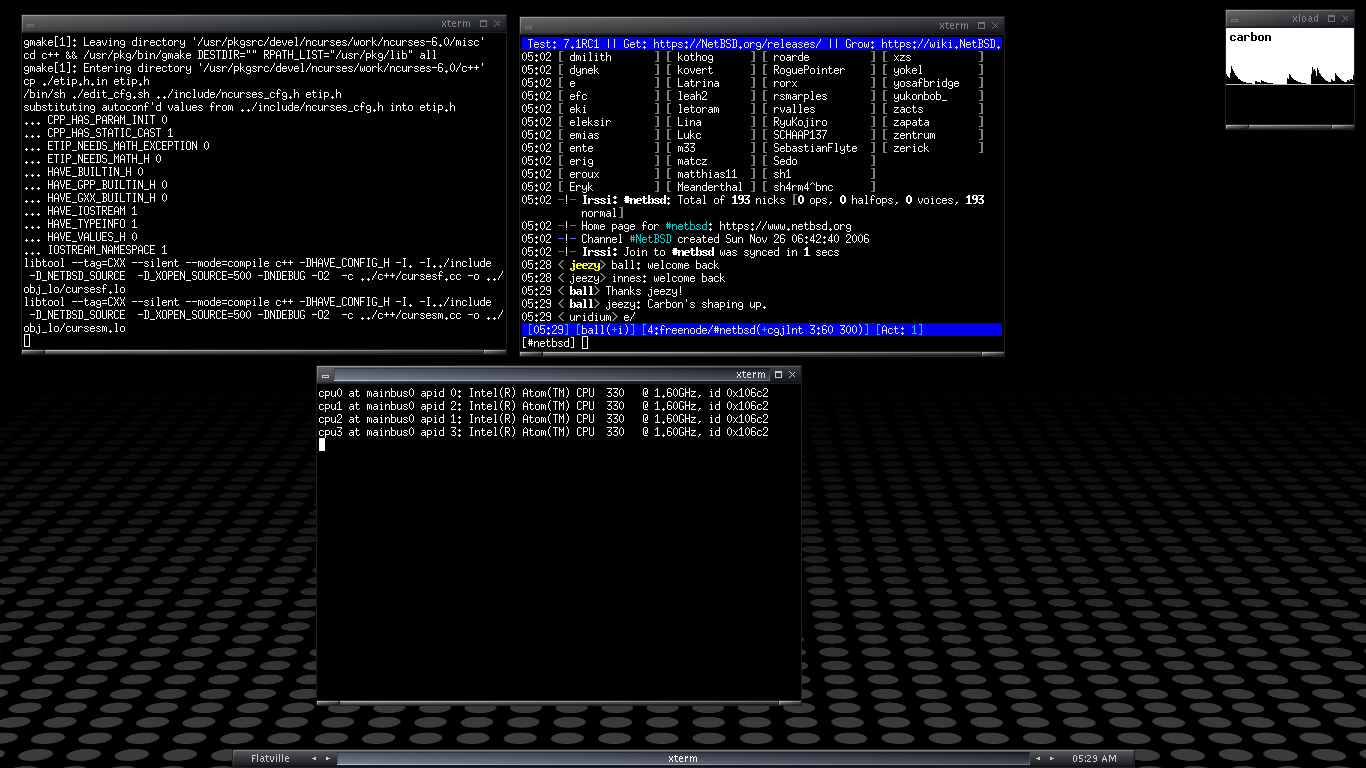The image size is (1366, 768).
Task: Click the irssi status bar Act: 1 indicator
Action: pos(900,330)
